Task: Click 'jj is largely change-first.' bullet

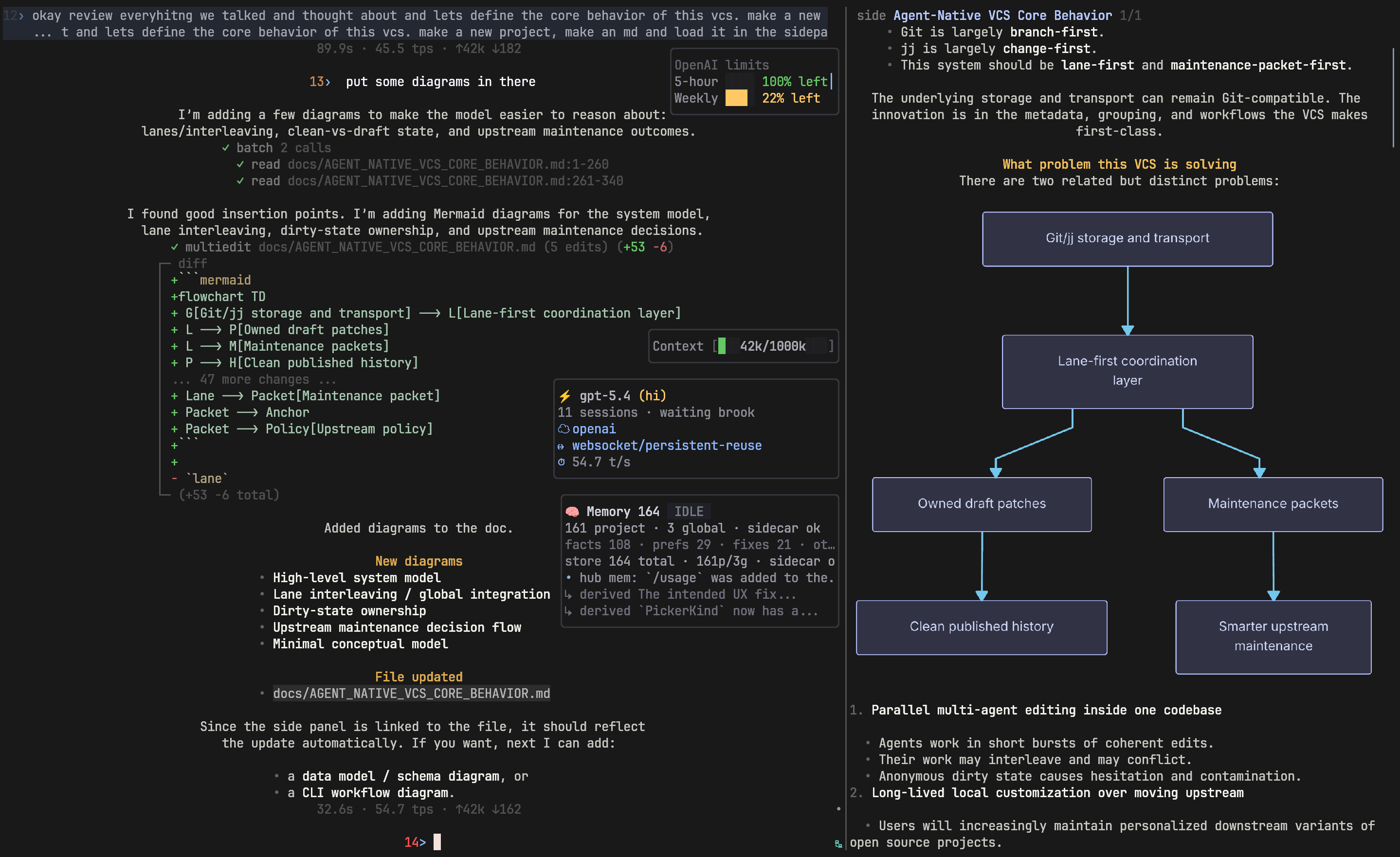Action: click(x=999, y=48)
